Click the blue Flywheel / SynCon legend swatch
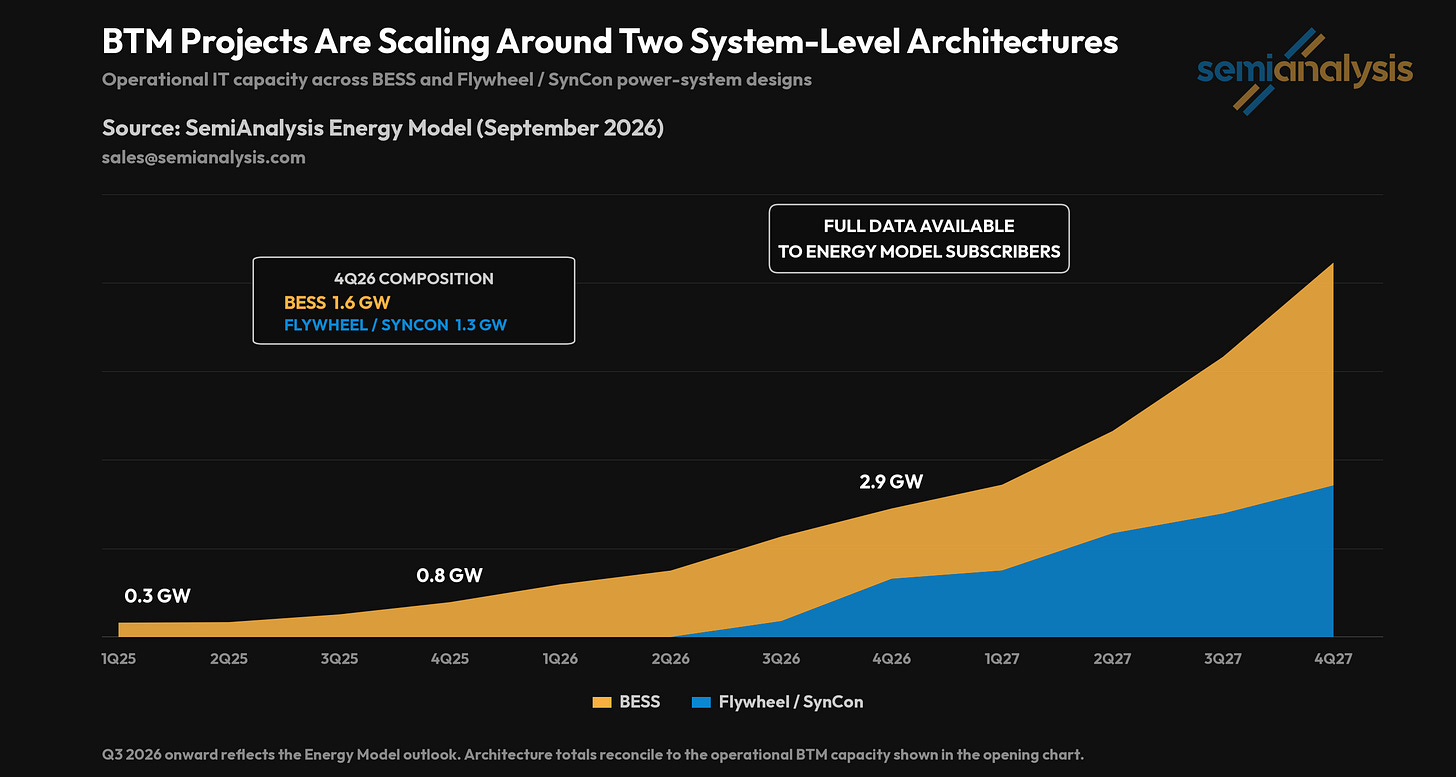 click(699, 702)
